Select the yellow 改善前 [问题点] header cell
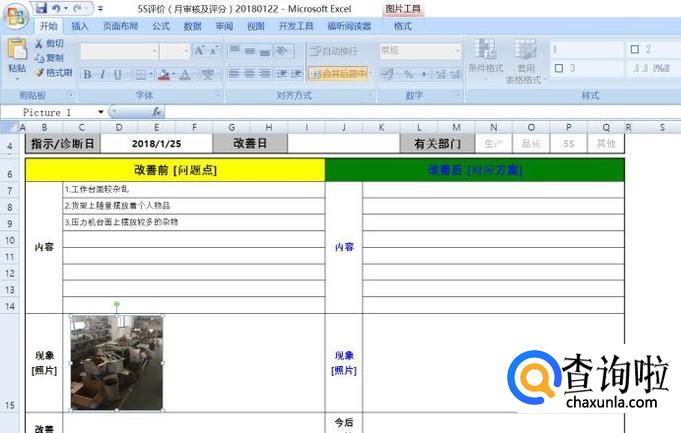The width and height of the screenshot is (681, 433). [x=175, y=170]
